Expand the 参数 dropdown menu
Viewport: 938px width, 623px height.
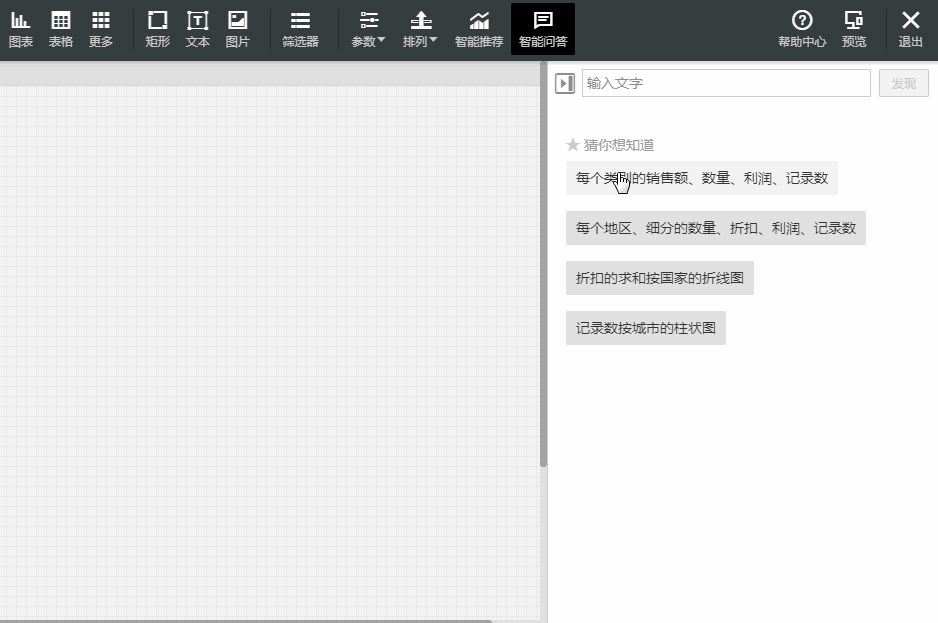(x=368, y=29)
